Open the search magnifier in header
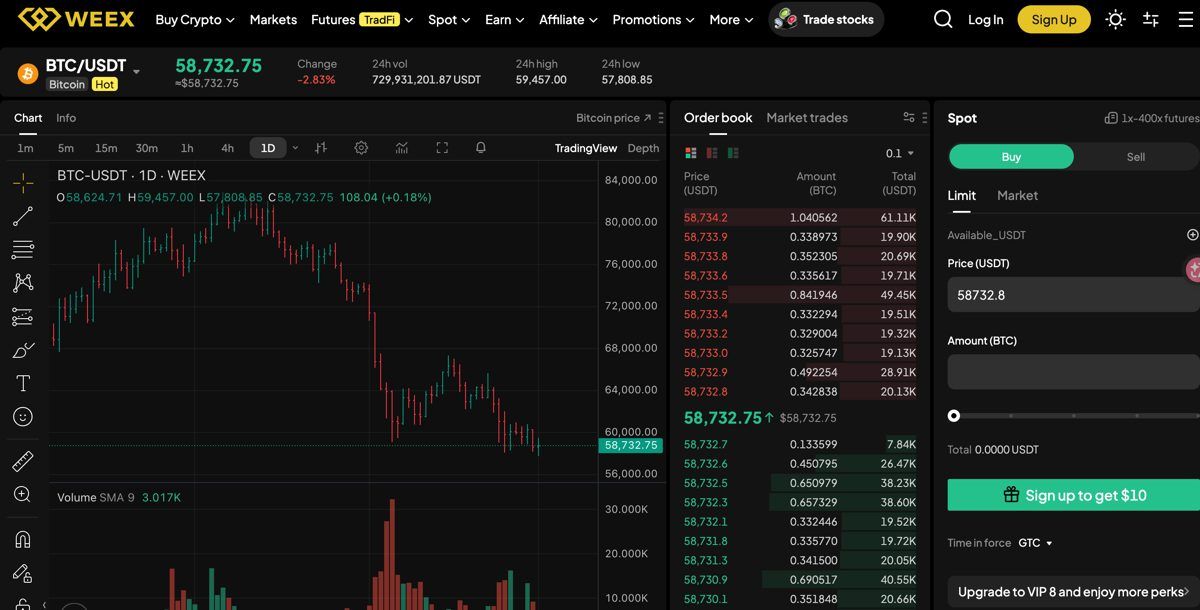 pos(943,19)
